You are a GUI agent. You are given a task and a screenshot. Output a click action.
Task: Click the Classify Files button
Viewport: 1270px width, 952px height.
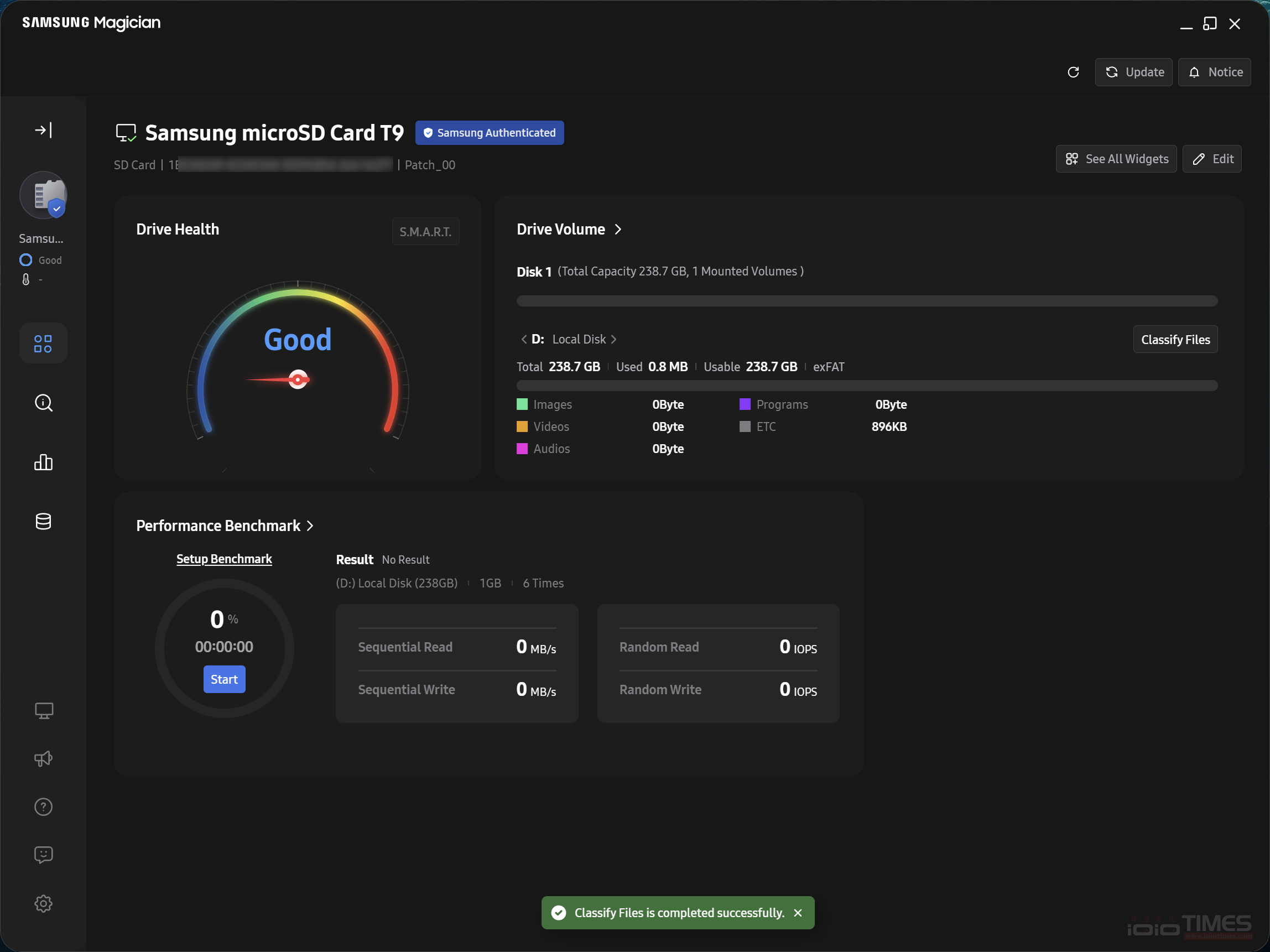(x=1175, y=339)
